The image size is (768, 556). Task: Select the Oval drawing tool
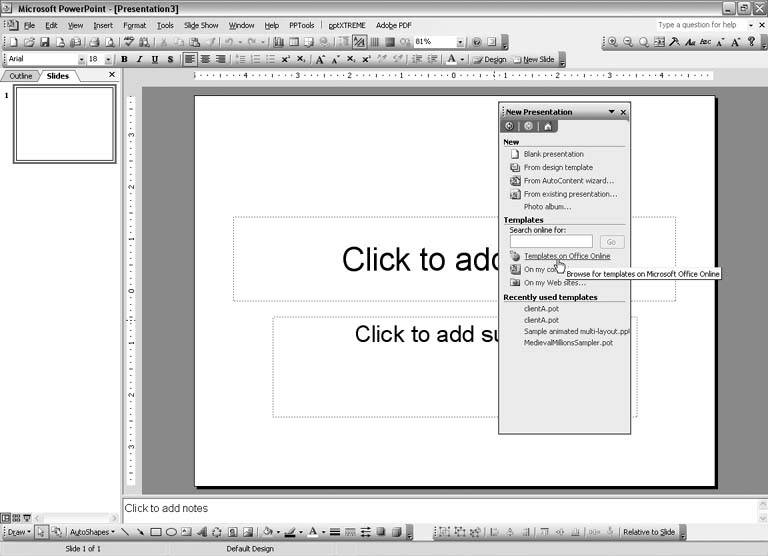coord(171,532)
